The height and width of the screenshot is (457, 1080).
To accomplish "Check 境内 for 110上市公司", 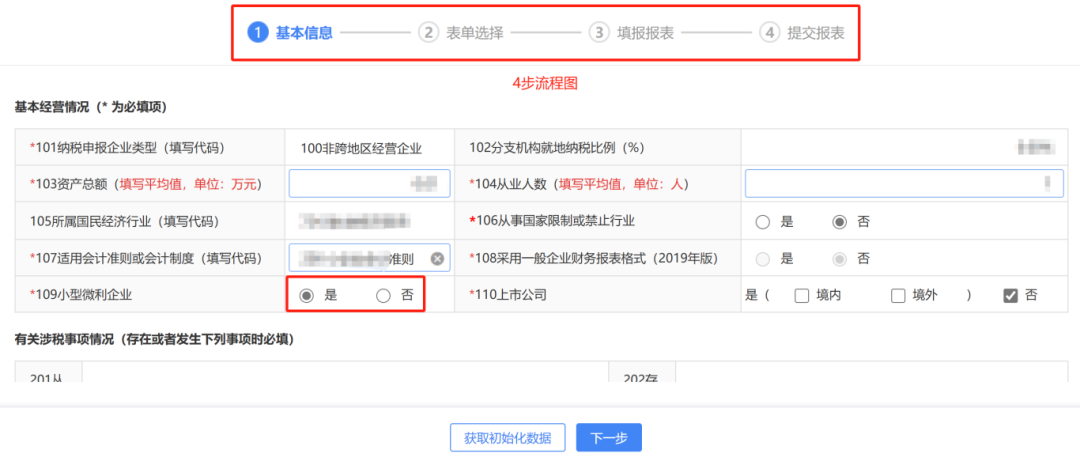I will [x=801, y=295].
